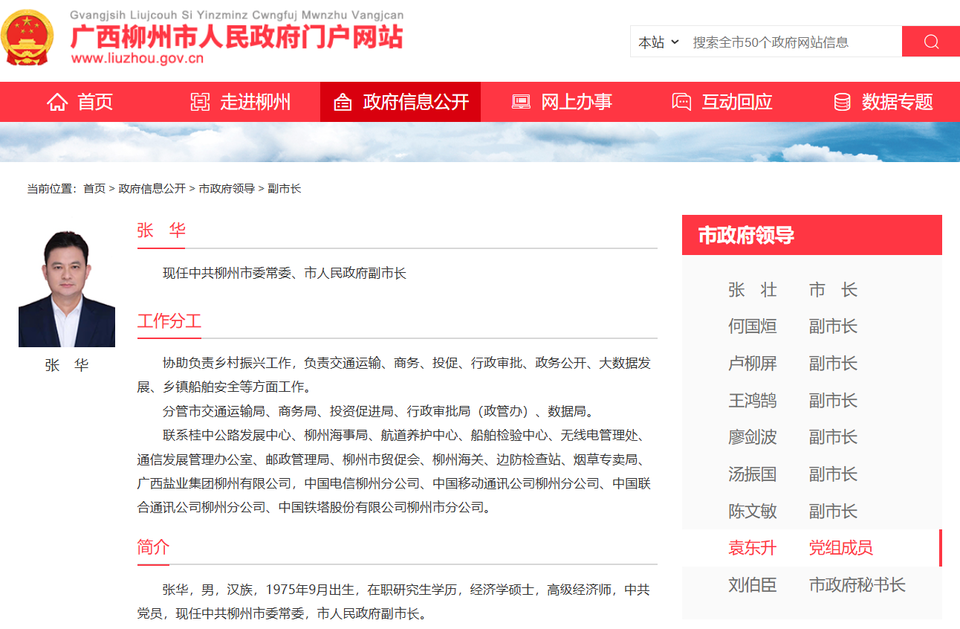Click the 广西柳州市人民政府门户网站 title
960x629 pixels.
236,36
